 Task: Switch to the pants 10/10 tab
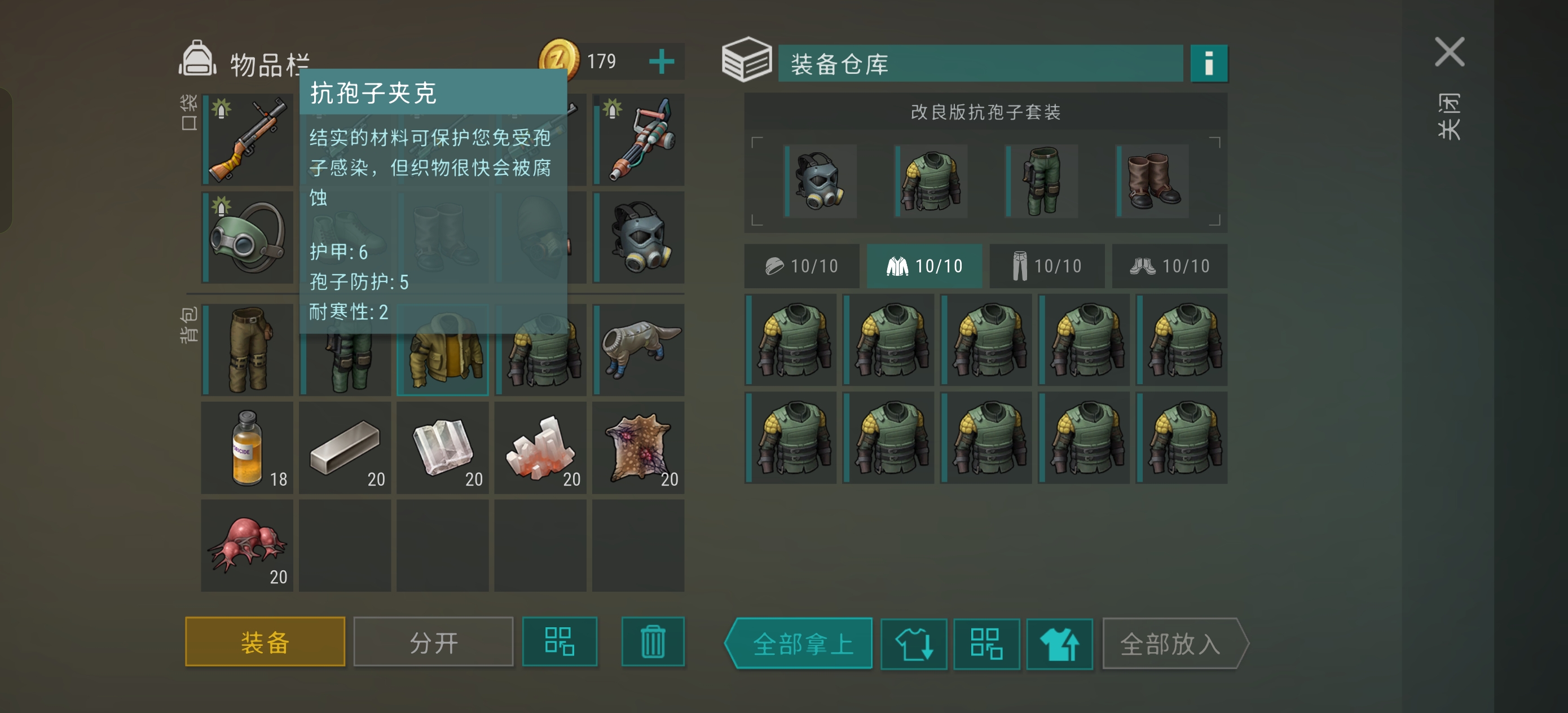(x=1047, y=266)
